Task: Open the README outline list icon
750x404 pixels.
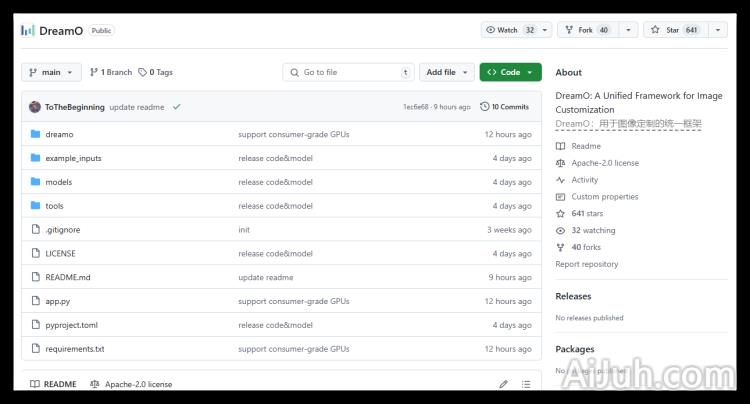Action: click(528, 384)
